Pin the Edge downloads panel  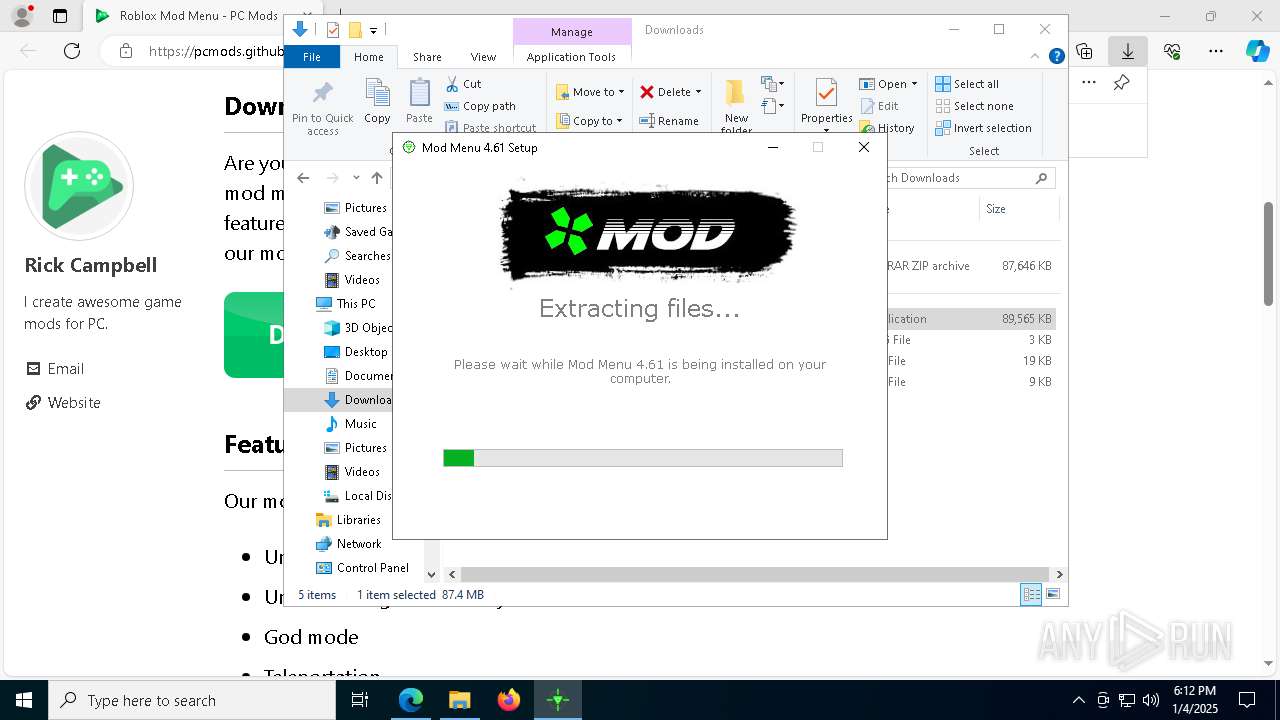tap(1121, 83)
